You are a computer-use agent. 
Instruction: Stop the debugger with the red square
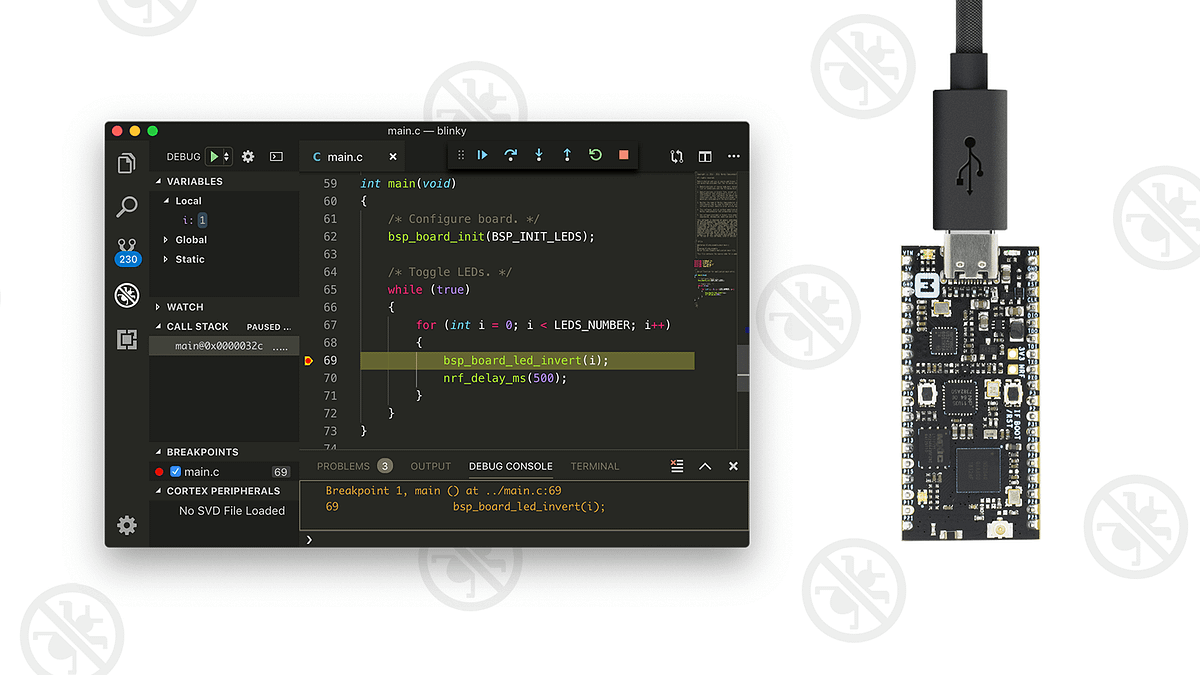point(622,156)
